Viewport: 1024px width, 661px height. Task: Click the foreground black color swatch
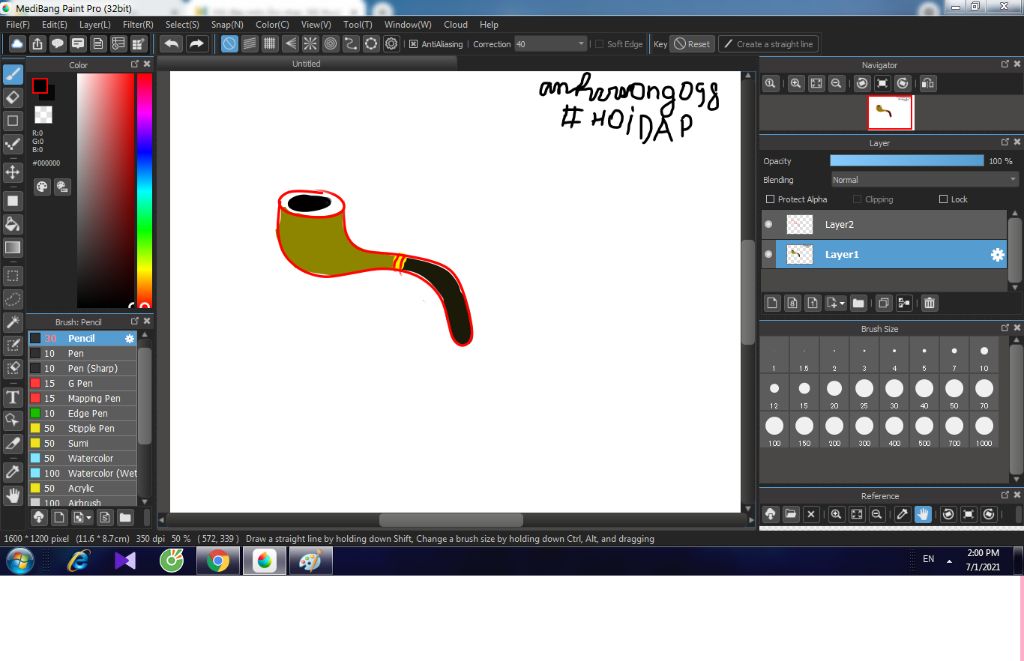click(40, 86)
